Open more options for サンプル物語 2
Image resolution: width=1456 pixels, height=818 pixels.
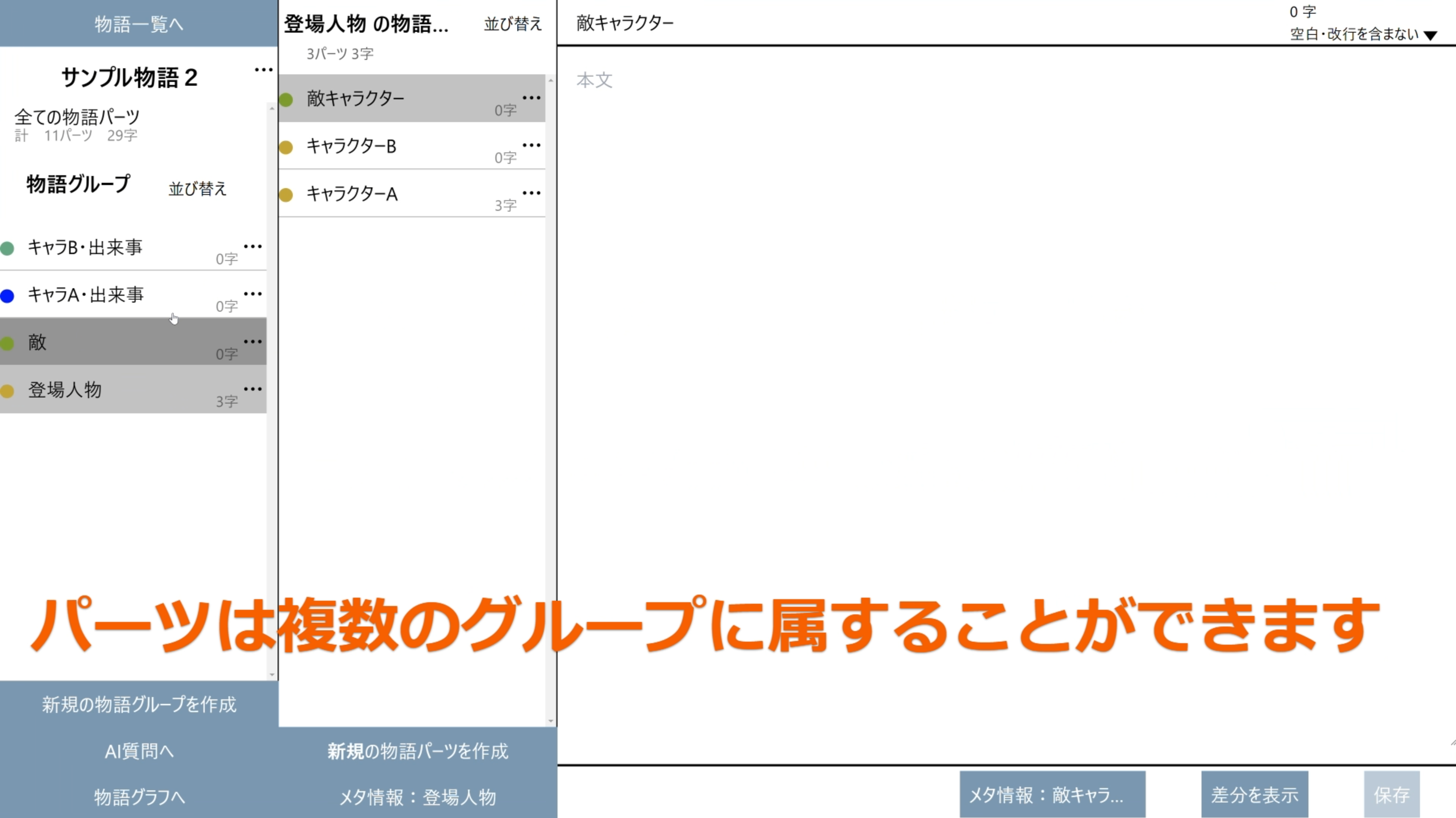(x=263, y=70)
